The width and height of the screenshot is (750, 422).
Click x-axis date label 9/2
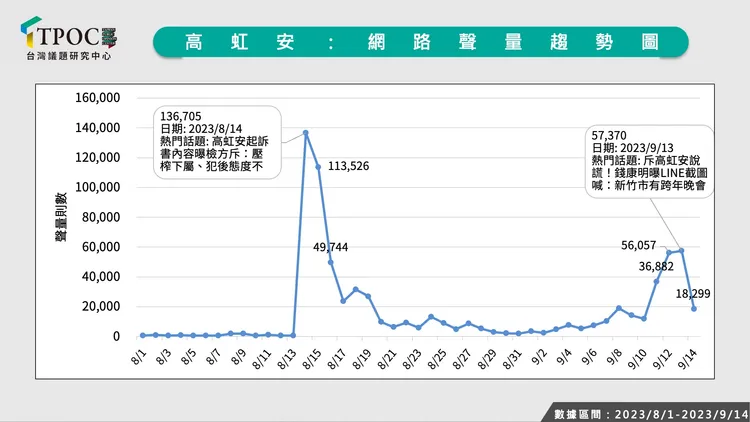pos(539,357)
